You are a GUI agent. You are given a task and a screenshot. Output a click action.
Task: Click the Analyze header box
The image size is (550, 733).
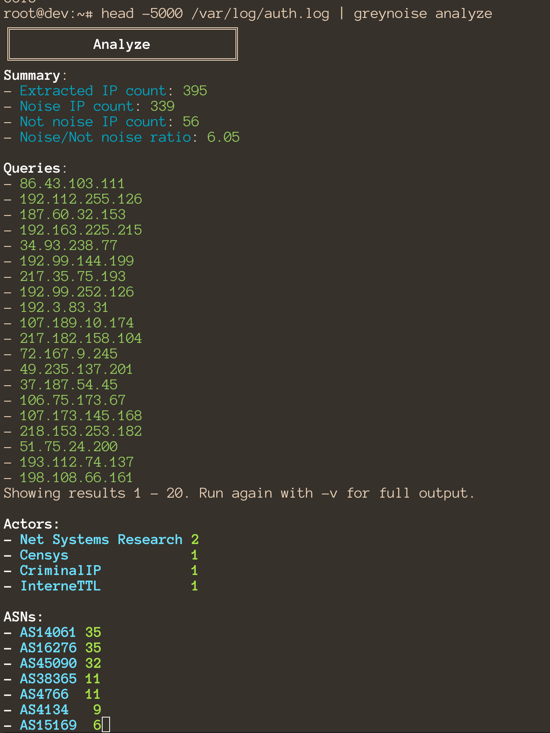[122, 44]
